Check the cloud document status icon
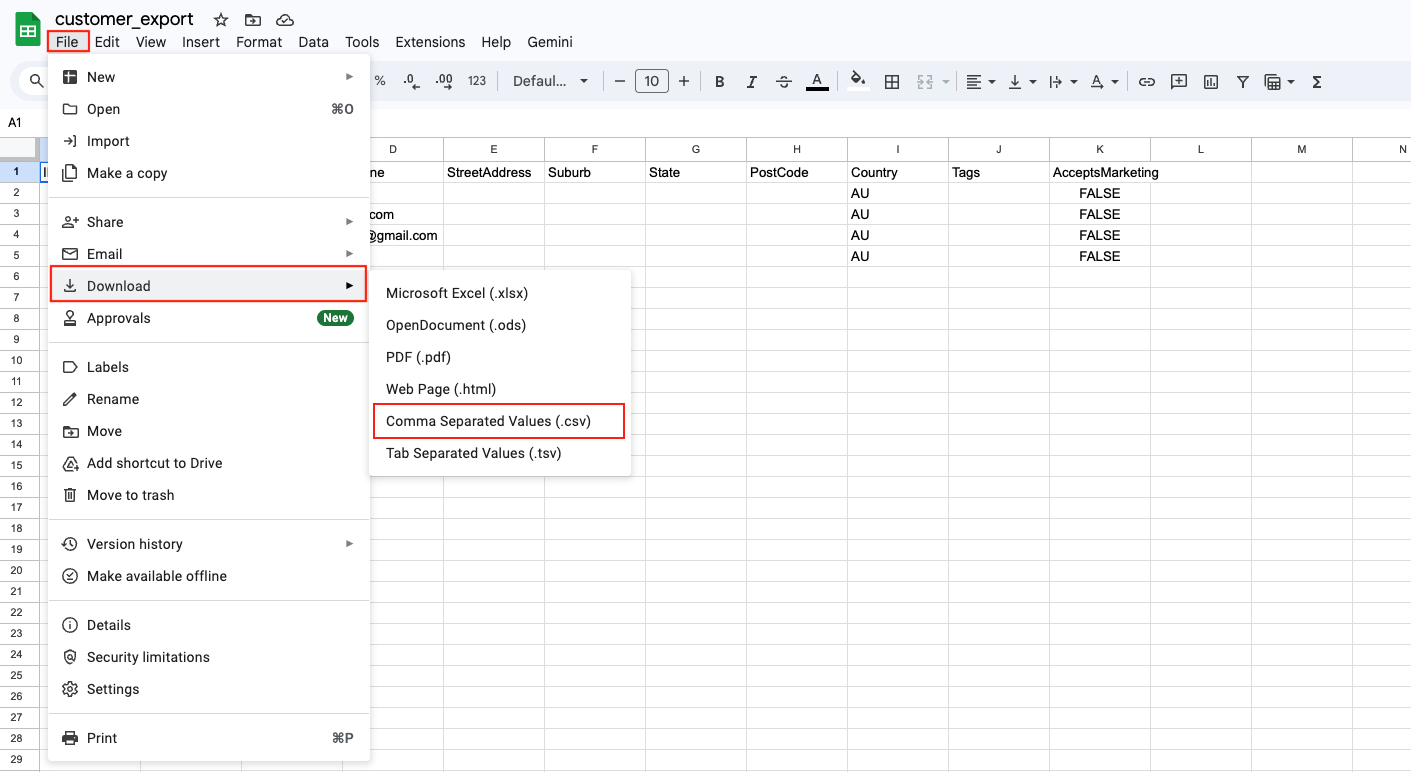 [x=285, y=20]
